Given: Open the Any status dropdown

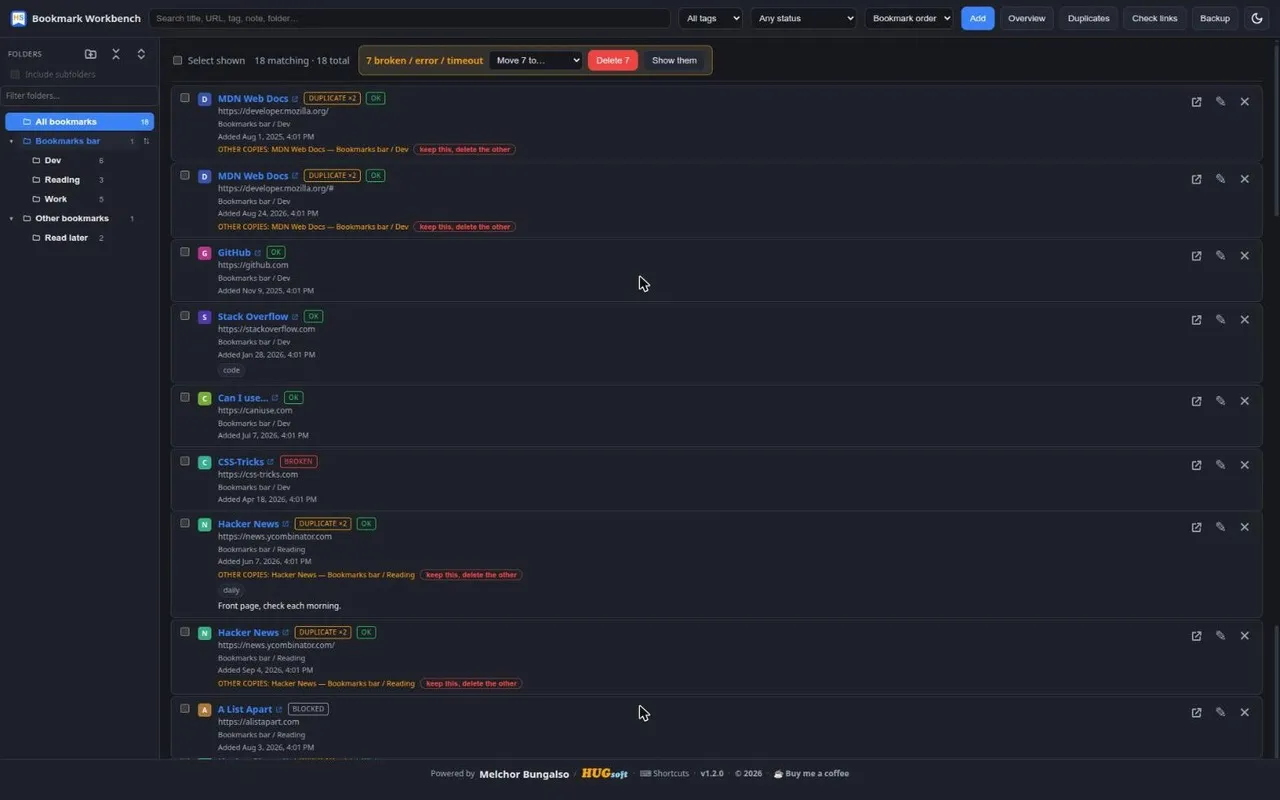Looking at the screenshot, I should [x=804, y=18].
